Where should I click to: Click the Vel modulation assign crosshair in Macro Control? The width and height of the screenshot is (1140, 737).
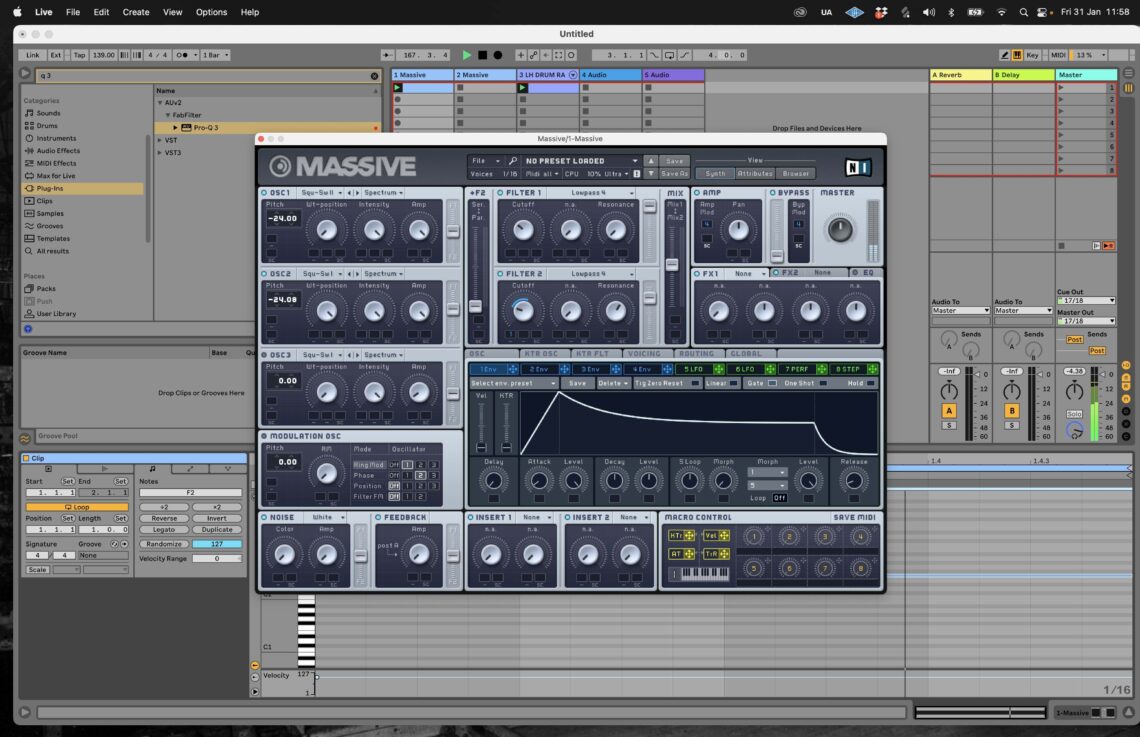pyautogui.click(x=724, y=536)
